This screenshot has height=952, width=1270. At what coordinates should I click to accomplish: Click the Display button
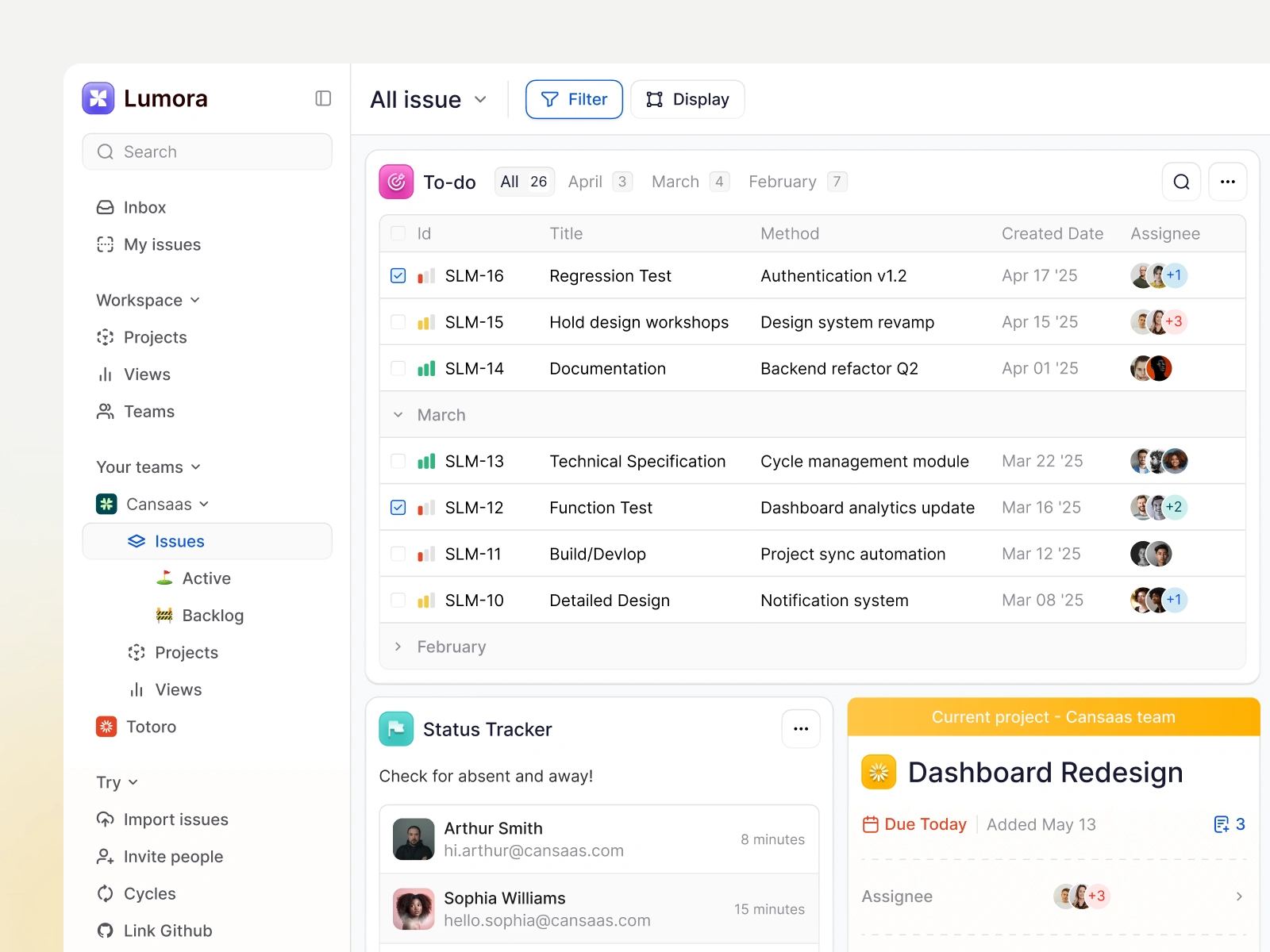[x=687, y=99]
